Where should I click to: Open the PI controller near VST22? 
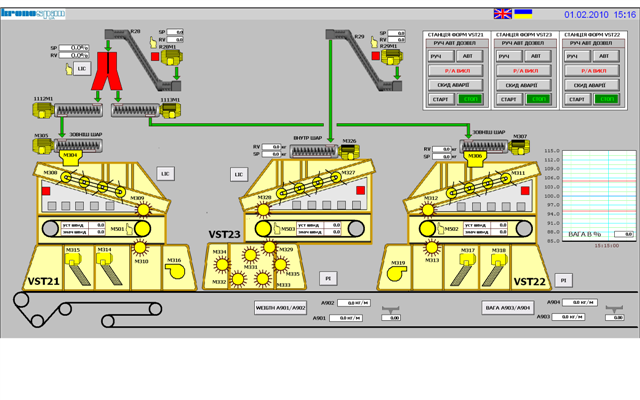(565, 280)
